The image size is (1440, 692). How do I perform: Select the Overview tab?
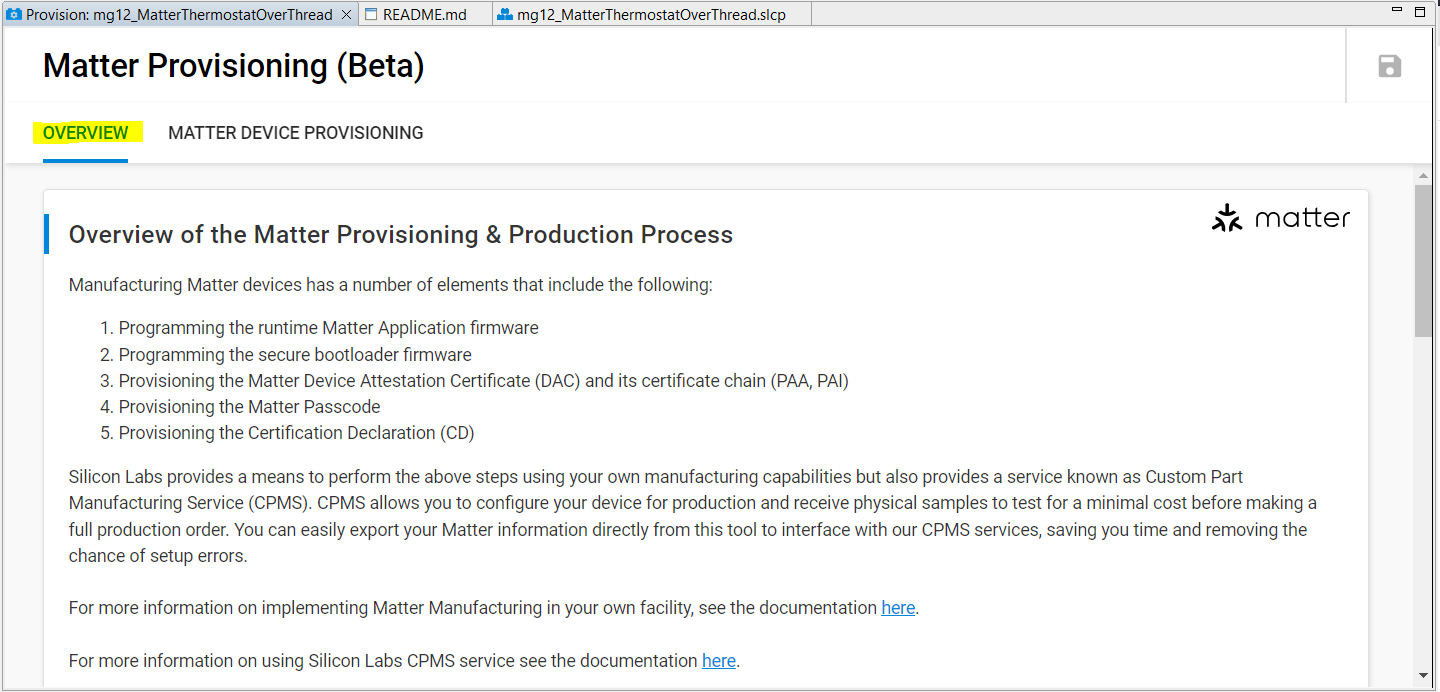point(86,133)
